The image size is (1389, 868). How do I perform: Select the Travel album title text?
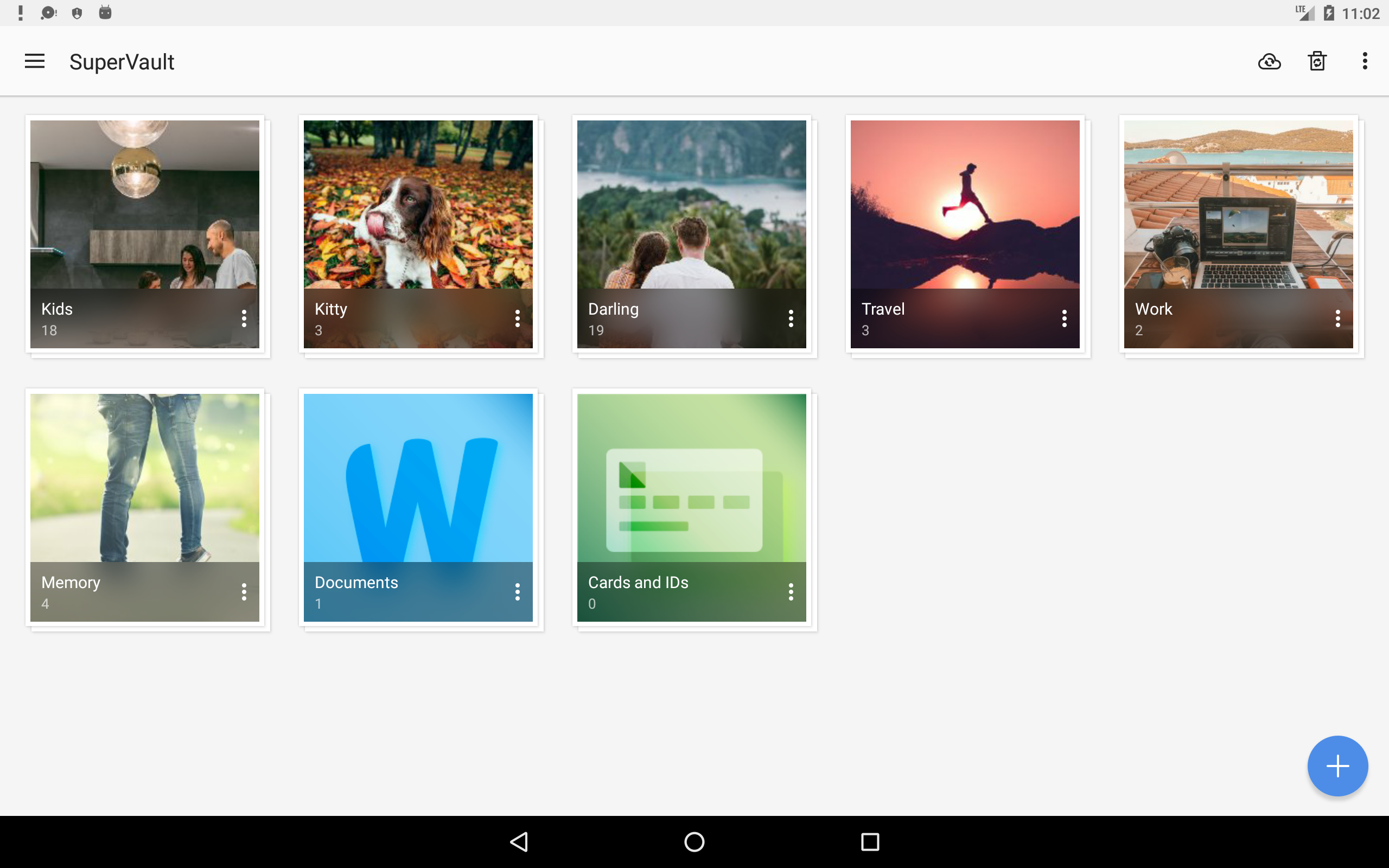(x=883, y=309)
